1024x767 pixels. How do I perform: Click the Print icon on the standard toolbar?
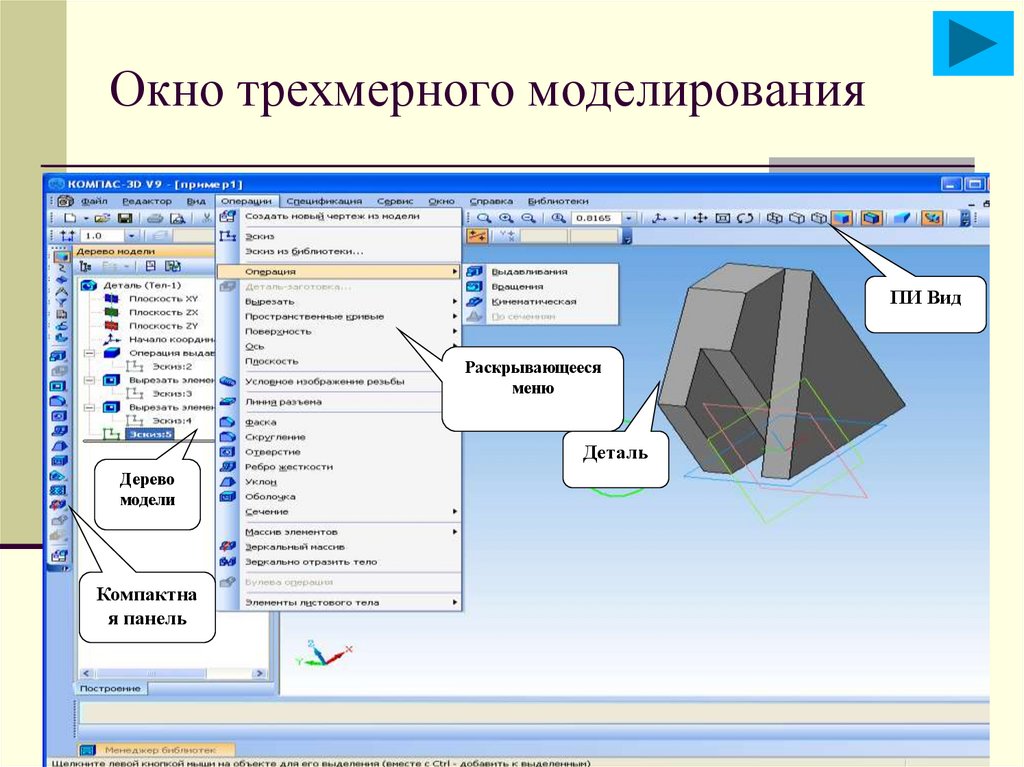(x=155, y=217)
